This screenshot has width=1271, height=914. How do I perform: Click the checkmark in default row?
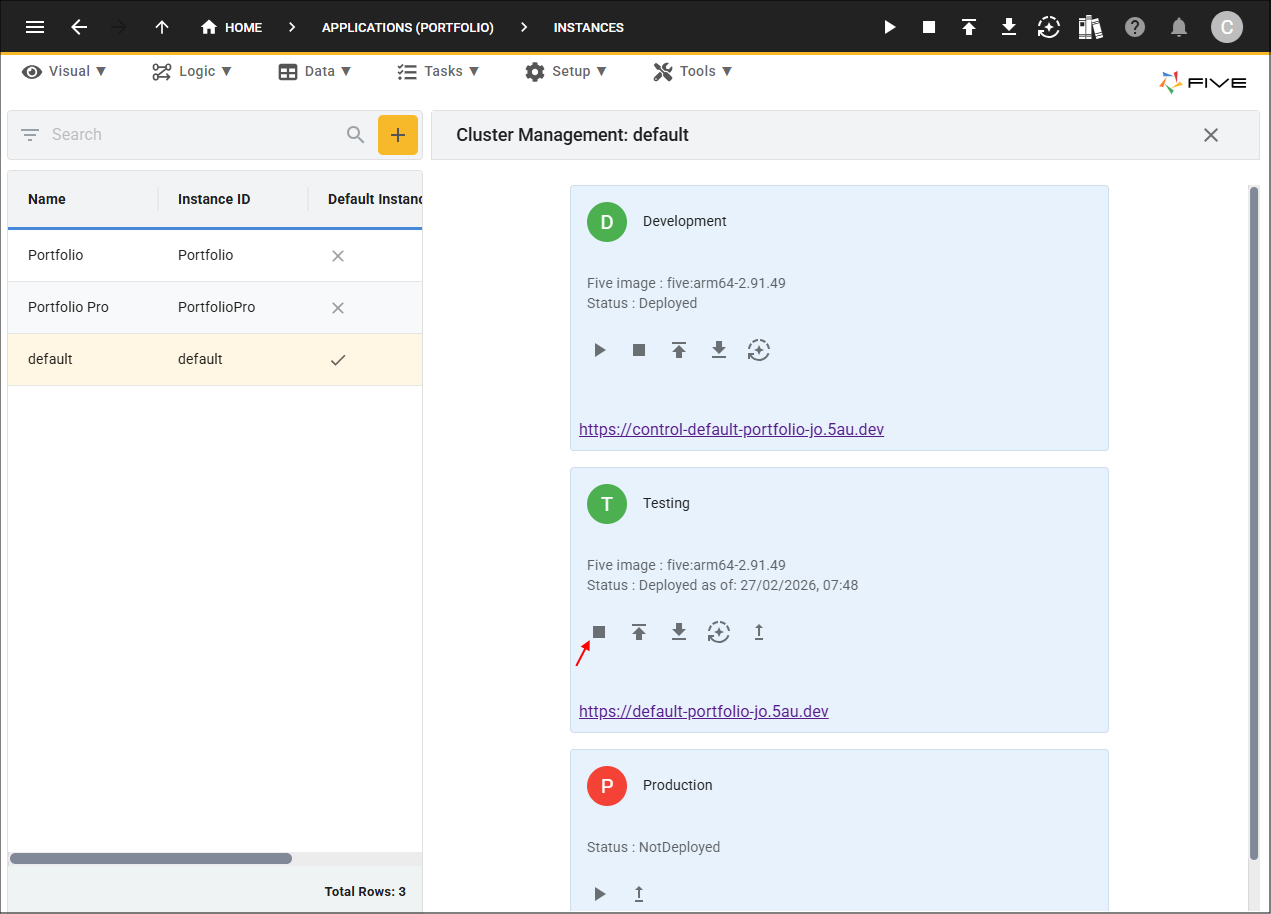338,359
